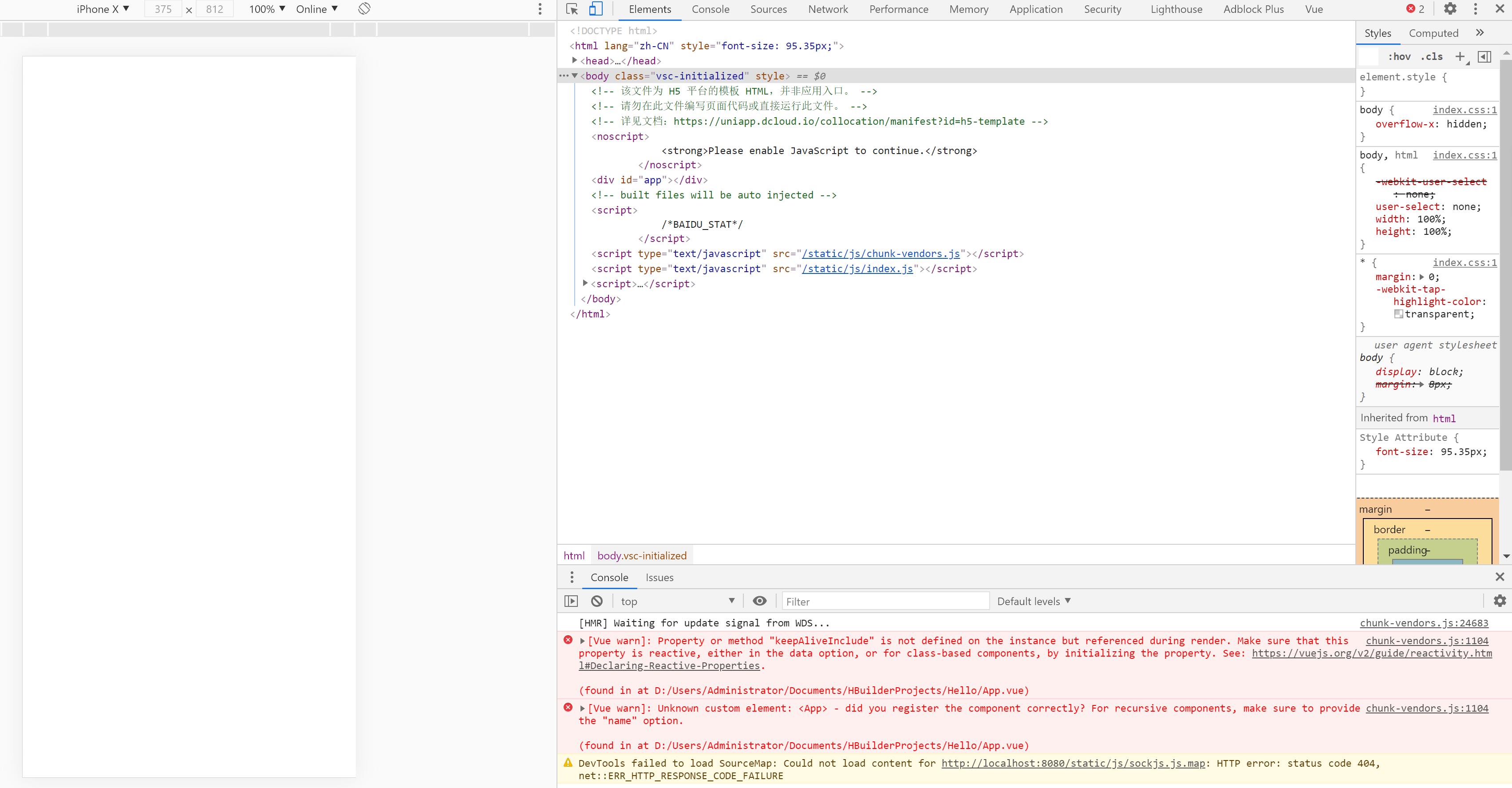
Task: Open the chunk-vendors.js script link
Action: point(880,253)
